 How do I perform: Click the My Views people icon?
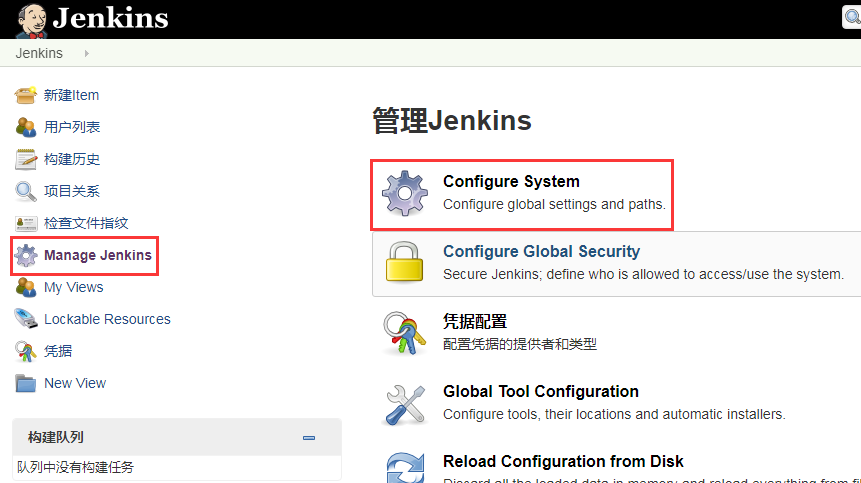coord(25,287)
